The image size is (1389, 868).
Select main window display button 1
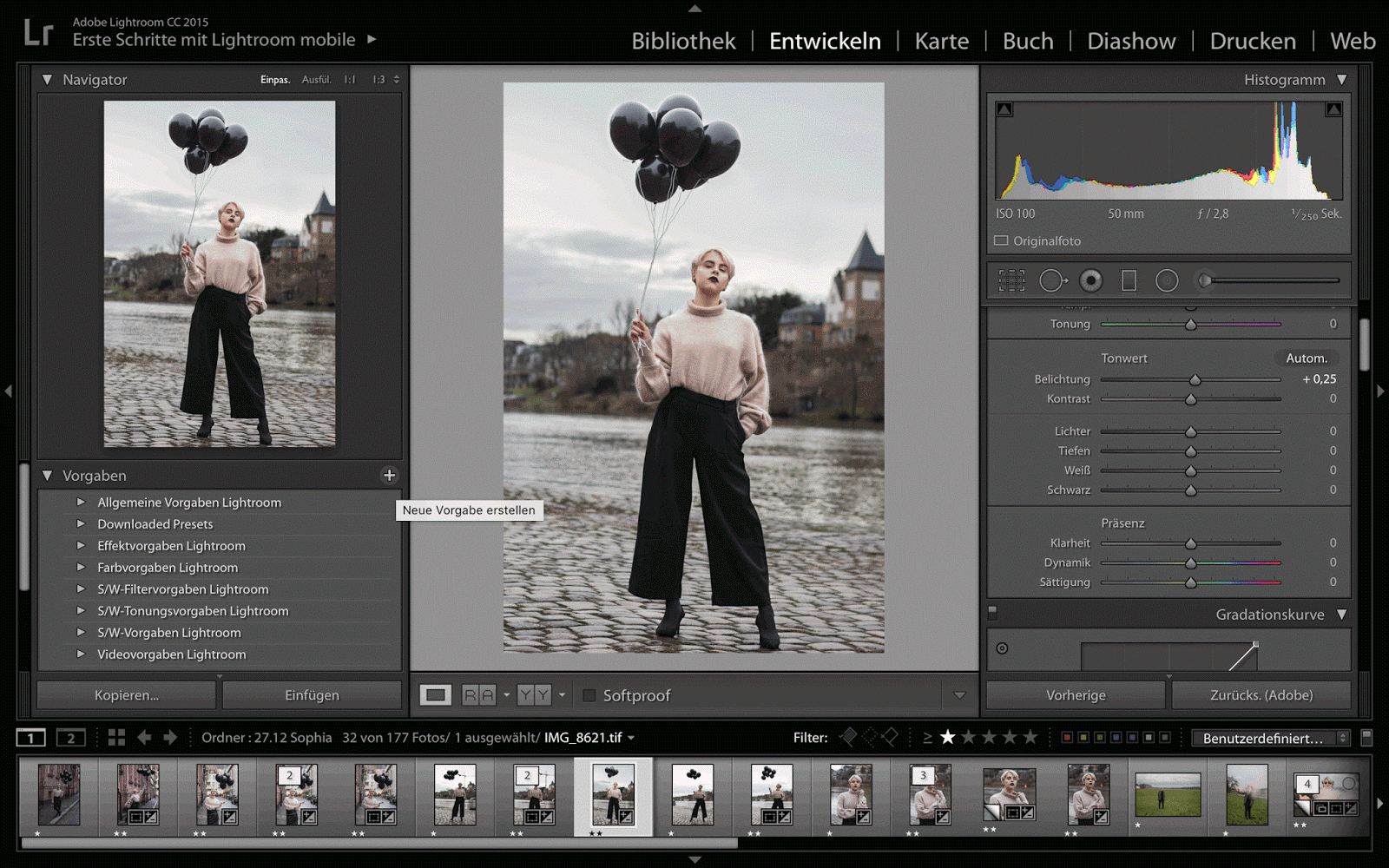click(x=31, y=738)
